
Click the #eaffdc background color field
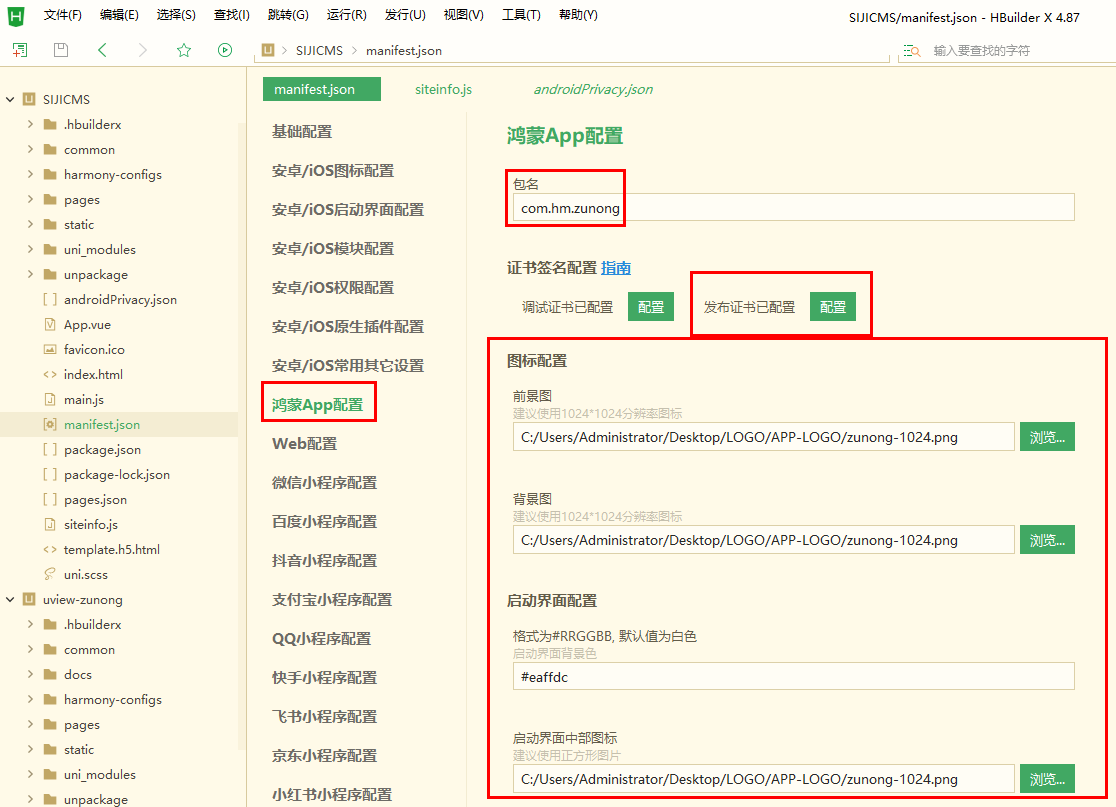(794, 677)
